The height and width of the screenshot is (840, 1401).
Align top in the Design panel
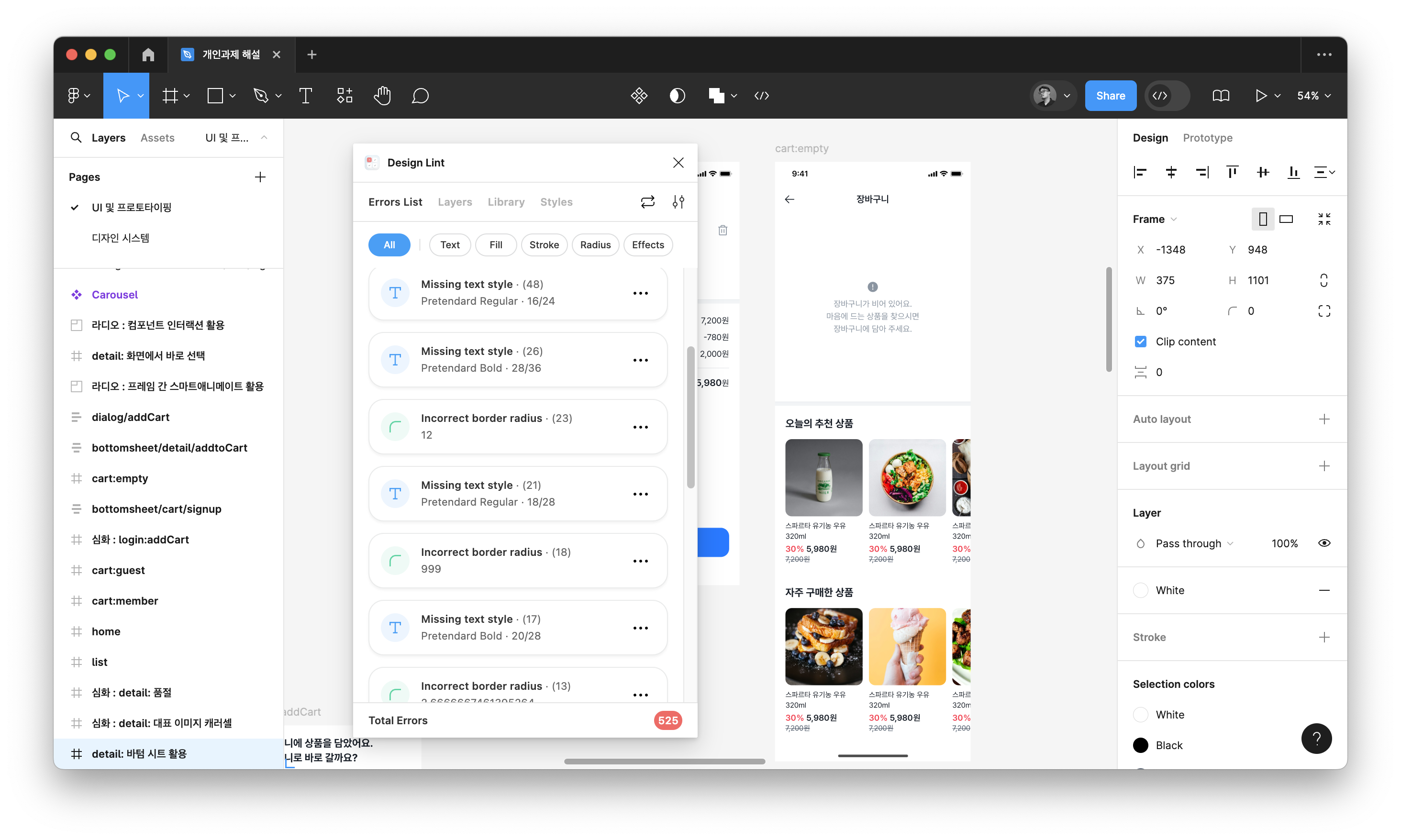pyautogui.click(x=1232, y=172)
